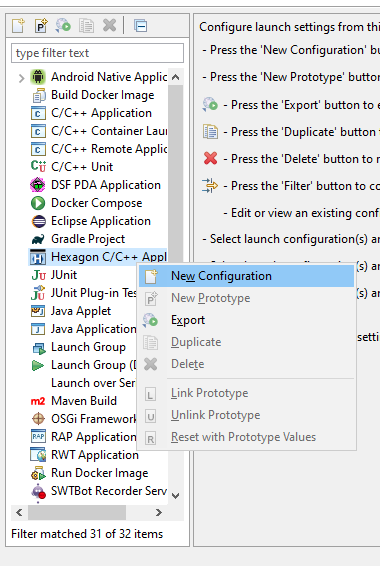The width and height of the screenshot is (380, 566).
Task: Click the Export launch configuration toolbar icon
Action: click(63, 26)
